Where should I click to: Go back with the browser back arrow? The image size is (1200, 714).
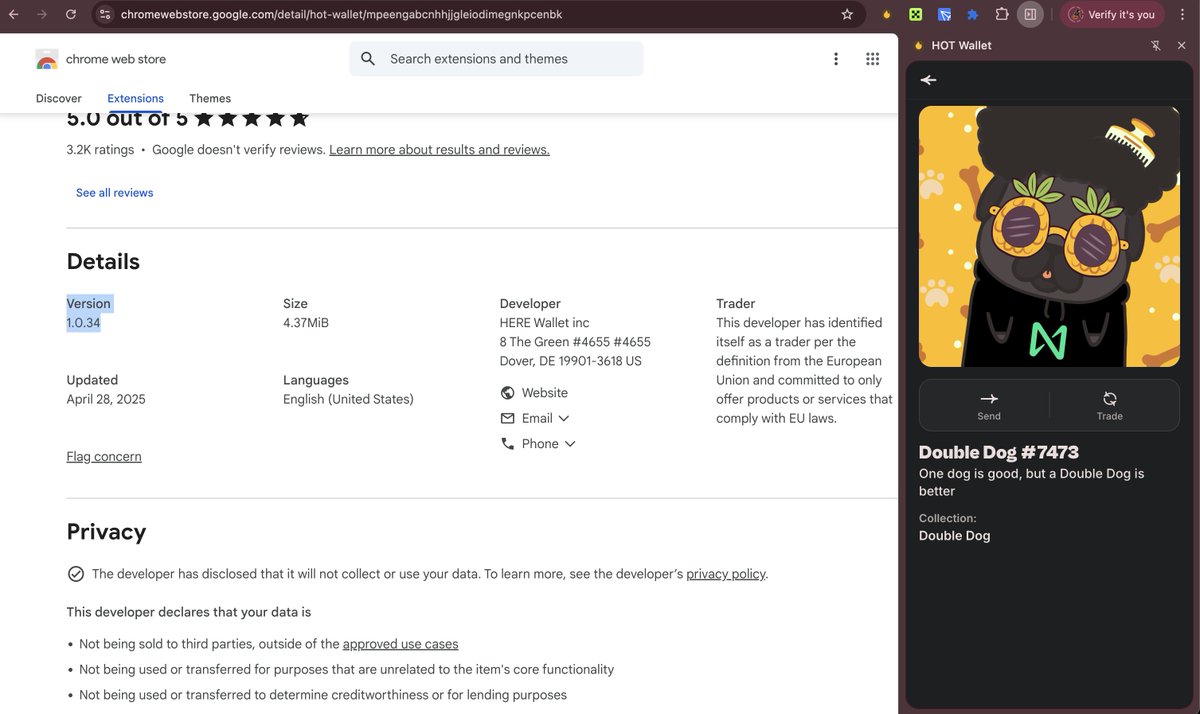[14, 14]
